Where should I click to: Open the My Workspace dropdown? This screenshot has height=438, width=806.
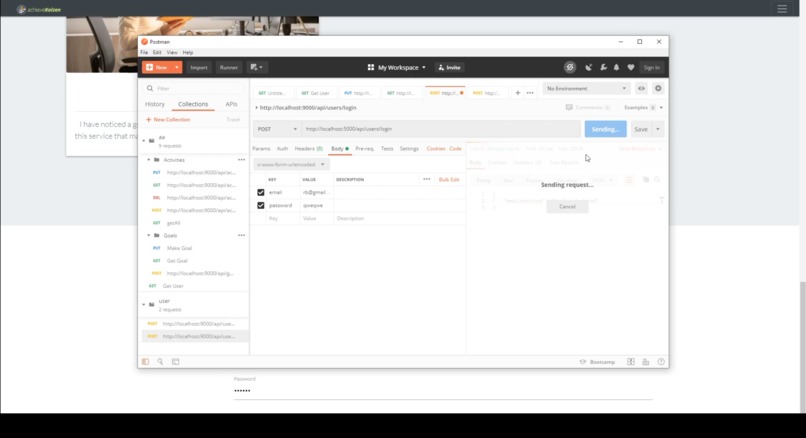tap(397, 67)
